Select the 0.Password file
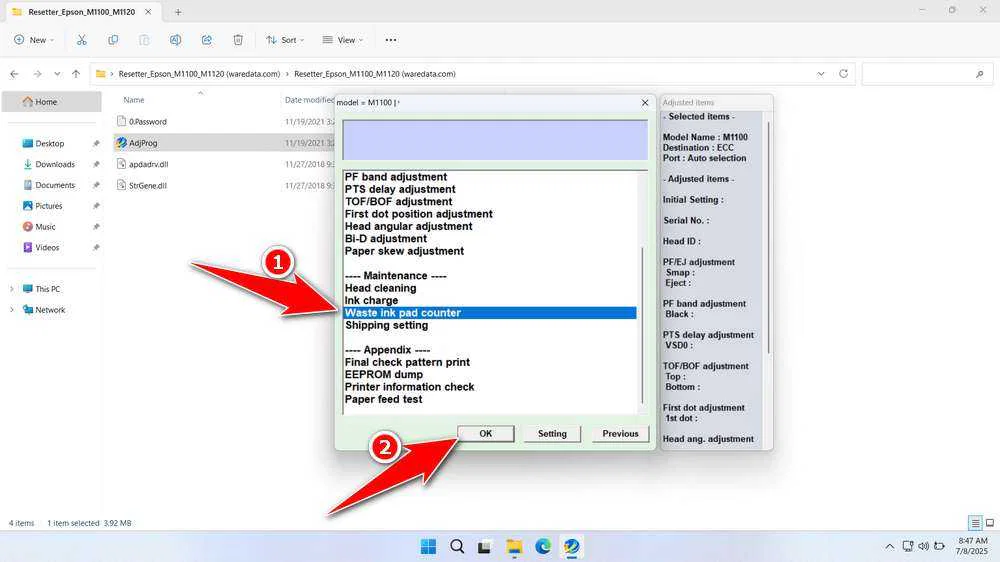 (148, 122)
